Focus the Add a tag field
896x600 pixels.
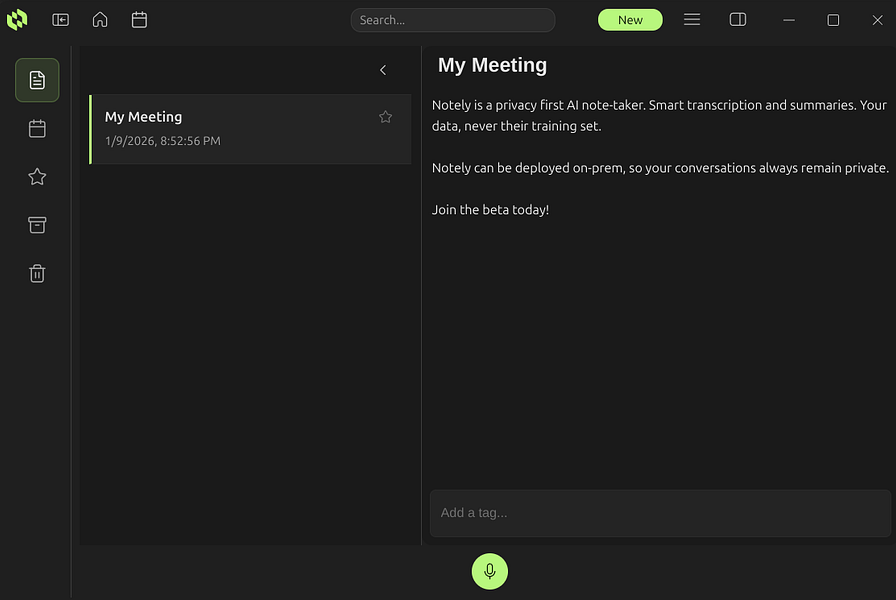tap(661, 513)
